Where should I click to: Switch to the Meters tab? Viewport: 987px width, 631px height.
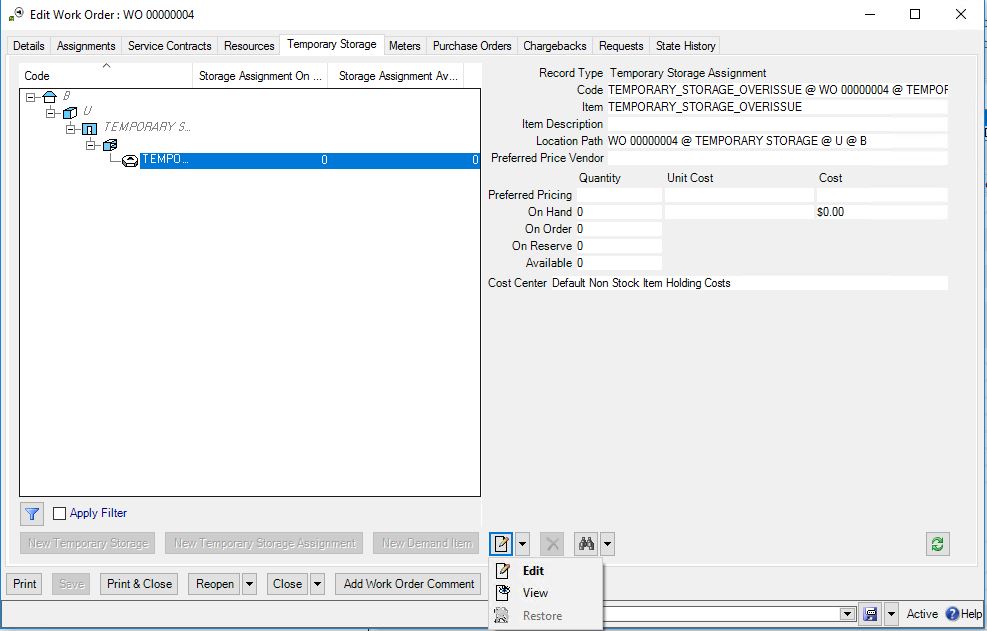click(x=404, y=46)
